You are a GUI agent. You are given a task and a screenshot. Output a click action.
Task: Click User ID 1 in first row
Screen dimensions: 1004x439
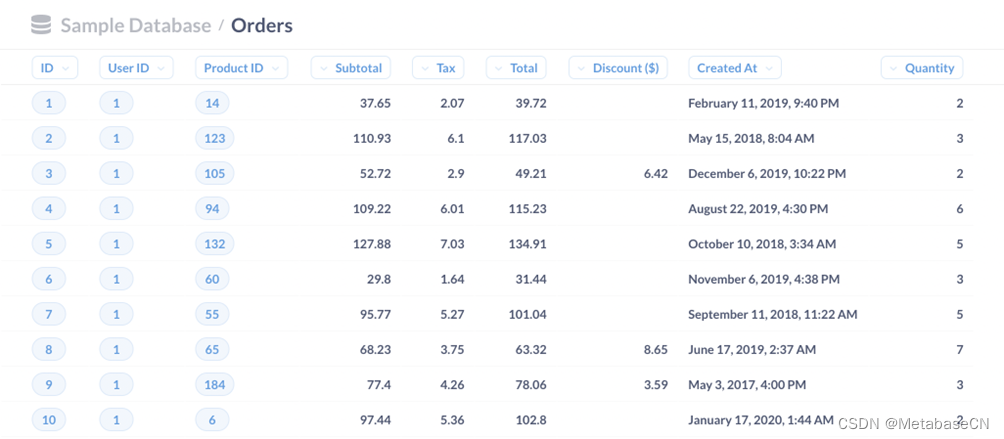click(116, 103)
